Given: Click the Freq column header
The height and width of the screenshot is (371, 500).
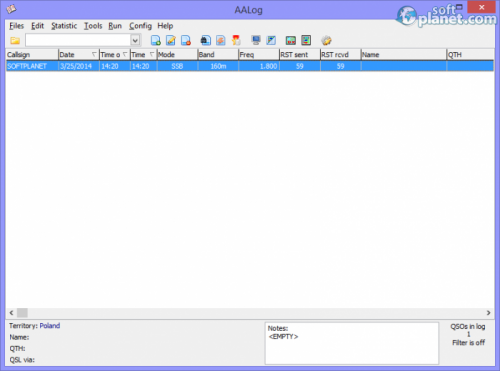Looking at the screenshot, I should tap(259, 55).
